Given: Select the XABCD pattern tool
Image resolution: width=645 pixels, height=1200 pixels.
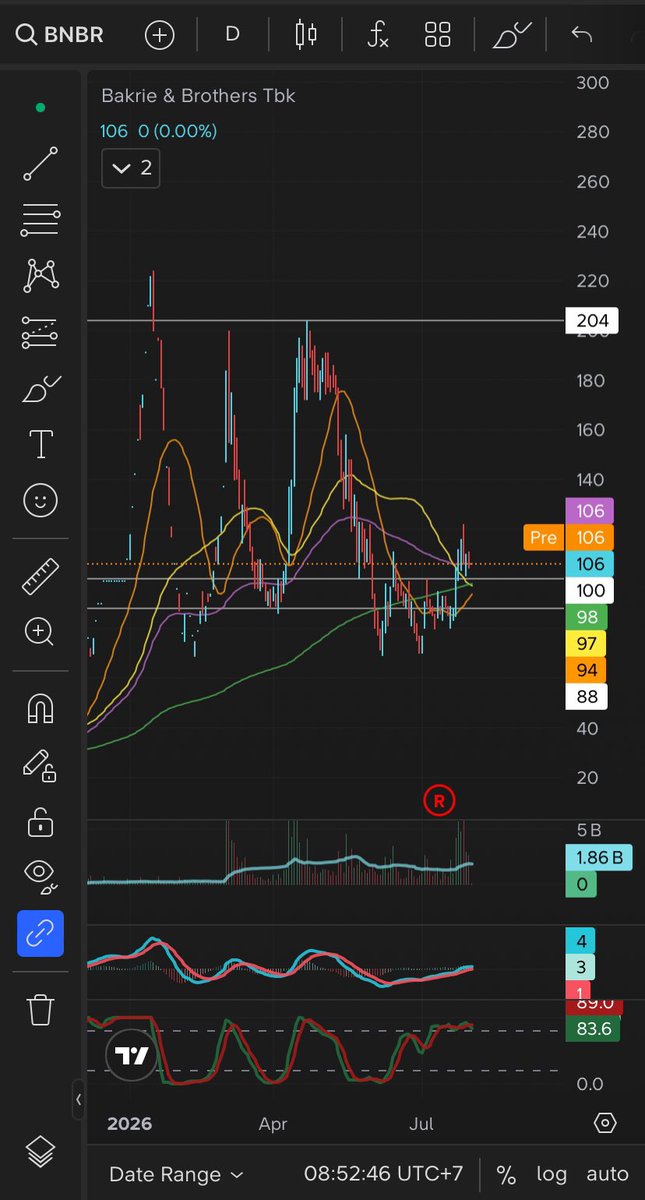Looking at the screenshot, I should [x=40, y=276].
